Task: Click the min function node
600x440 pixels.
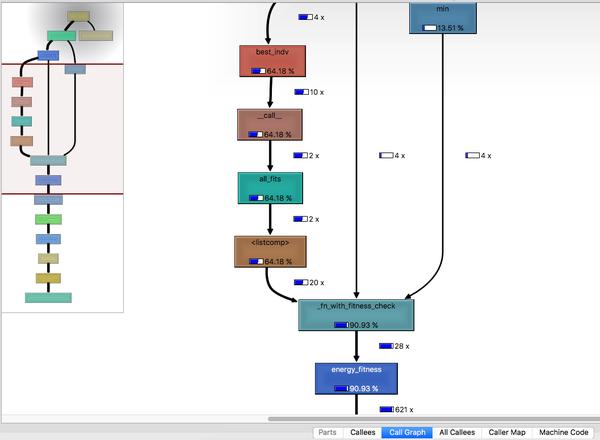Action: (443, 18)
